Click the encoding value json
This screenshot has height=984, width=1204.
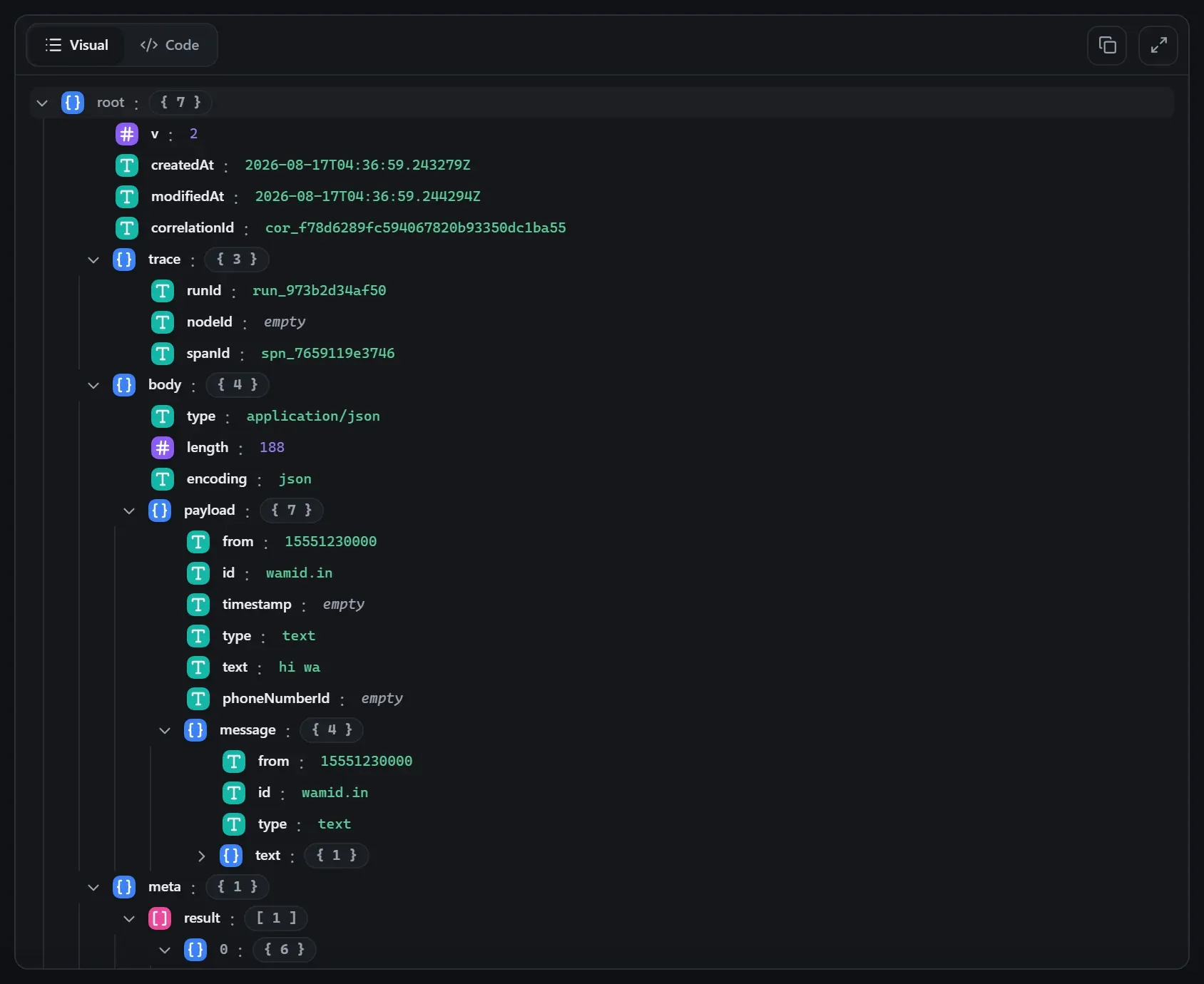tap(295, 479)
